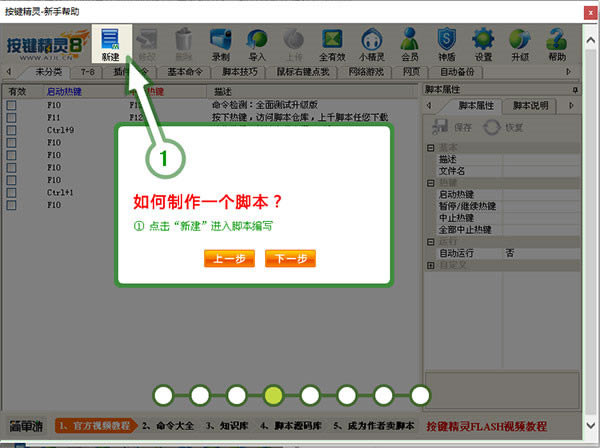Click the 新建 new script icon

111,44
